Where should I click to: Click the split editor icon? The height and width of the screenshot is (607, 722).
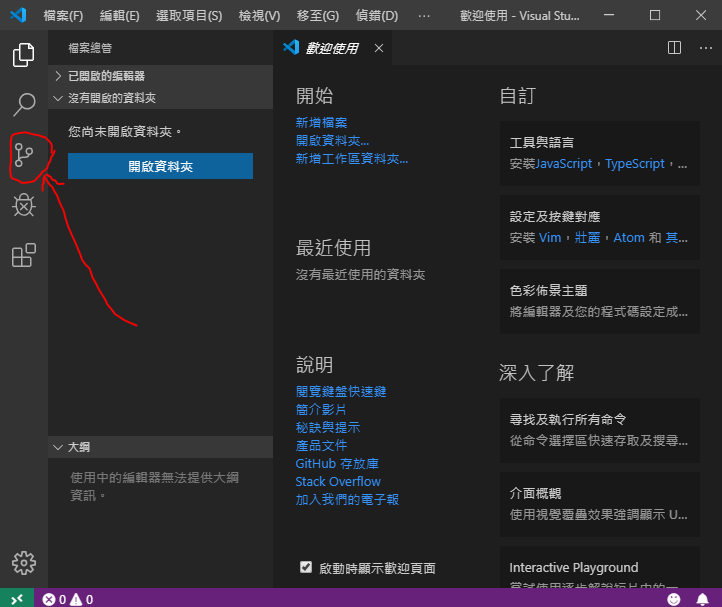674,47
